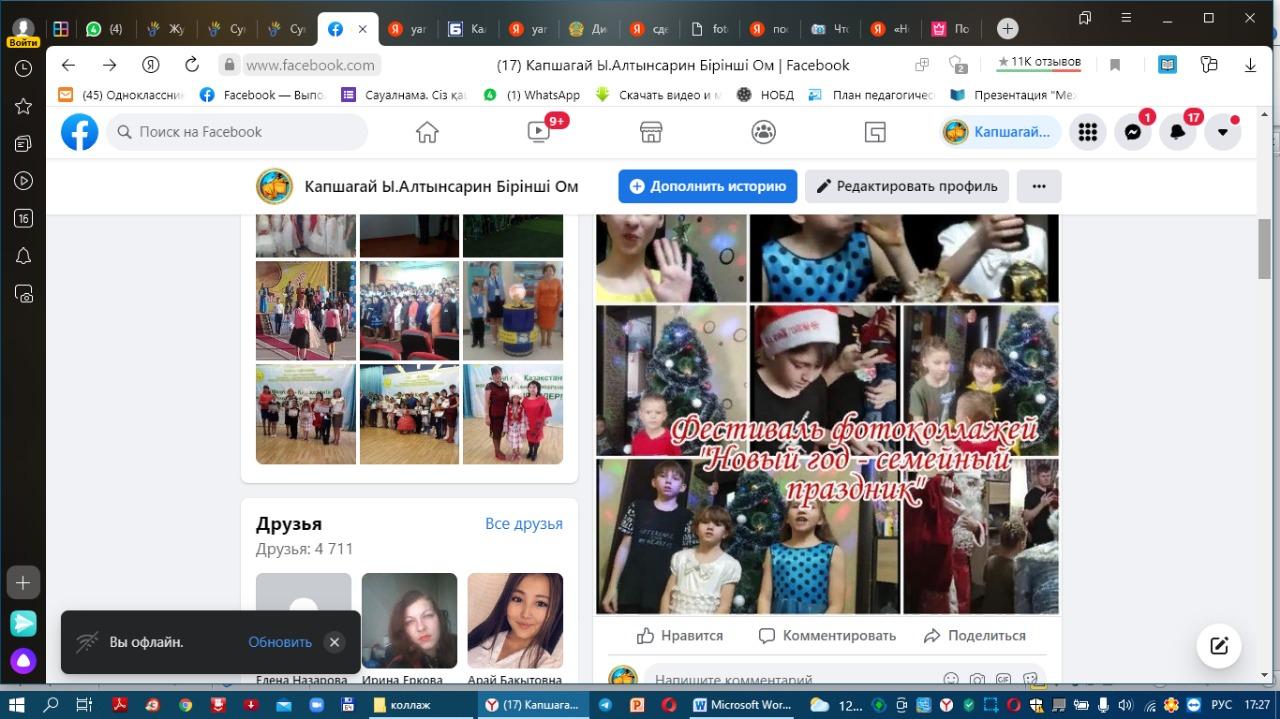Viewport: 1280px width, 719px height.
Task: Open the Facebook apps grid menu
Action: tap(1087, 132)
